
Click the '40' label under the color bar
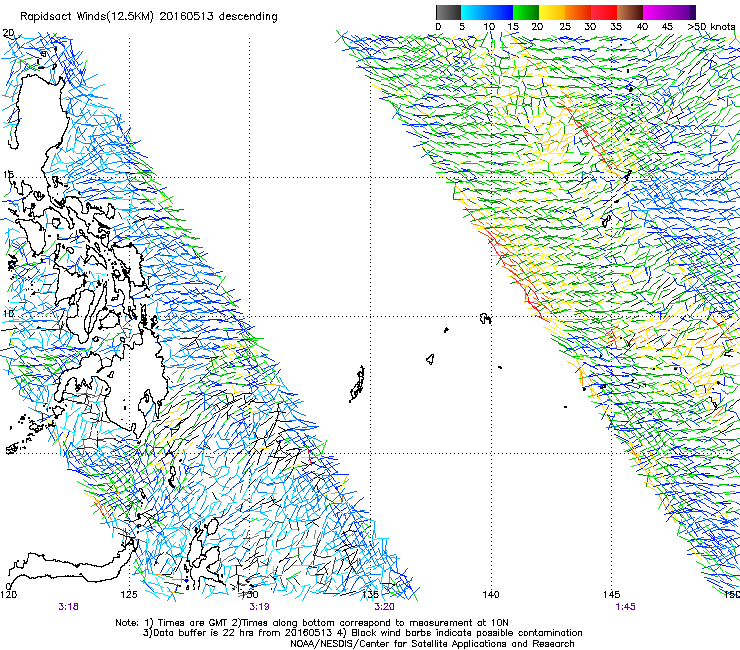click(642, 26)
